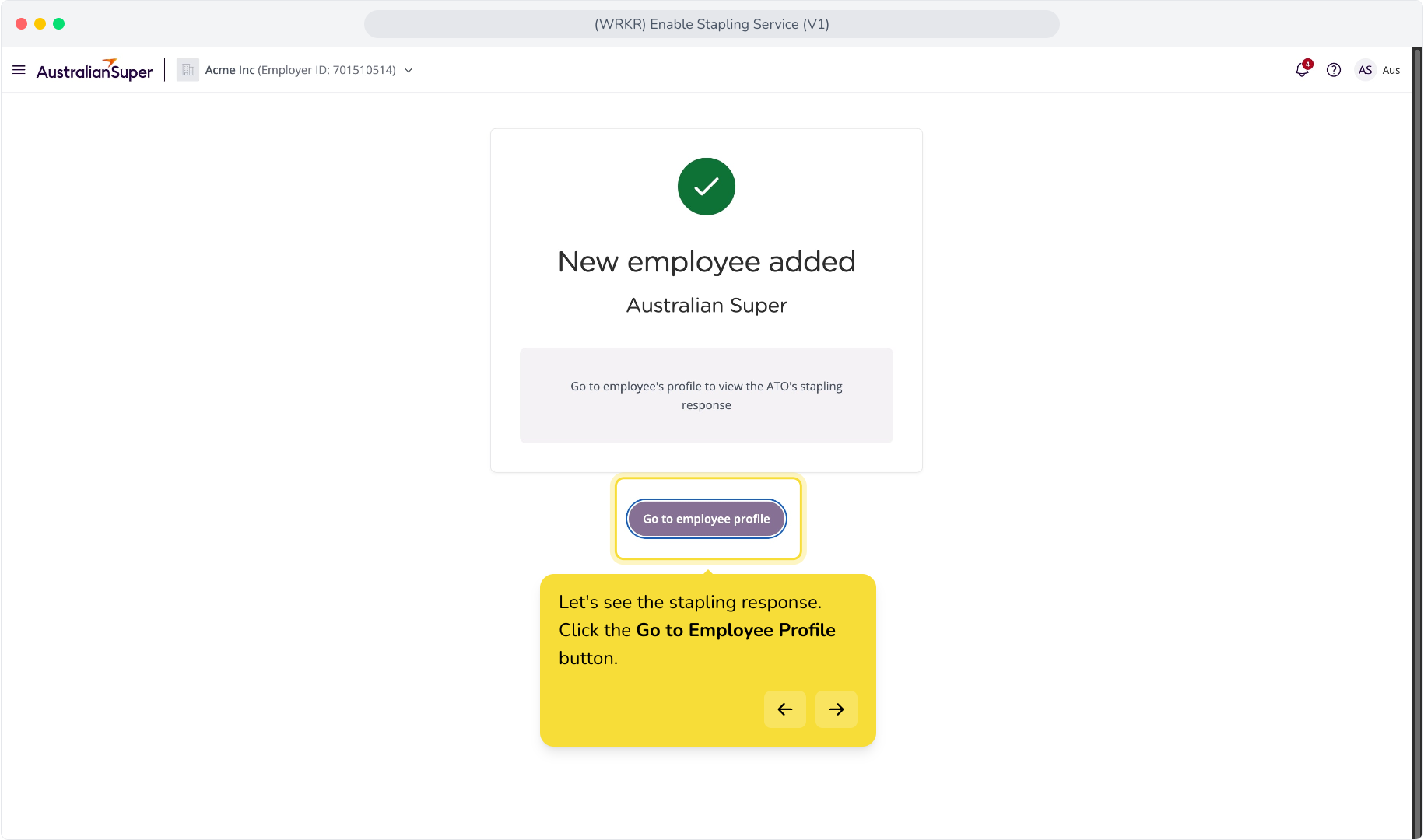Advance to next tour step arrow
This screenshot has width=1424, height=840.
(x=837, y=709)
